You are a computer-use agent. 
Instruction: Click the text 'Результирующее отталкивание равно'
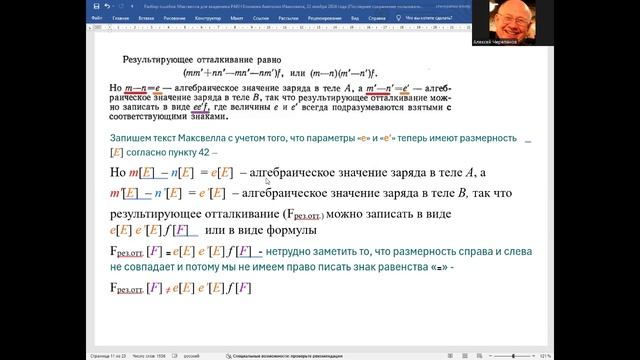click(202, 60)
